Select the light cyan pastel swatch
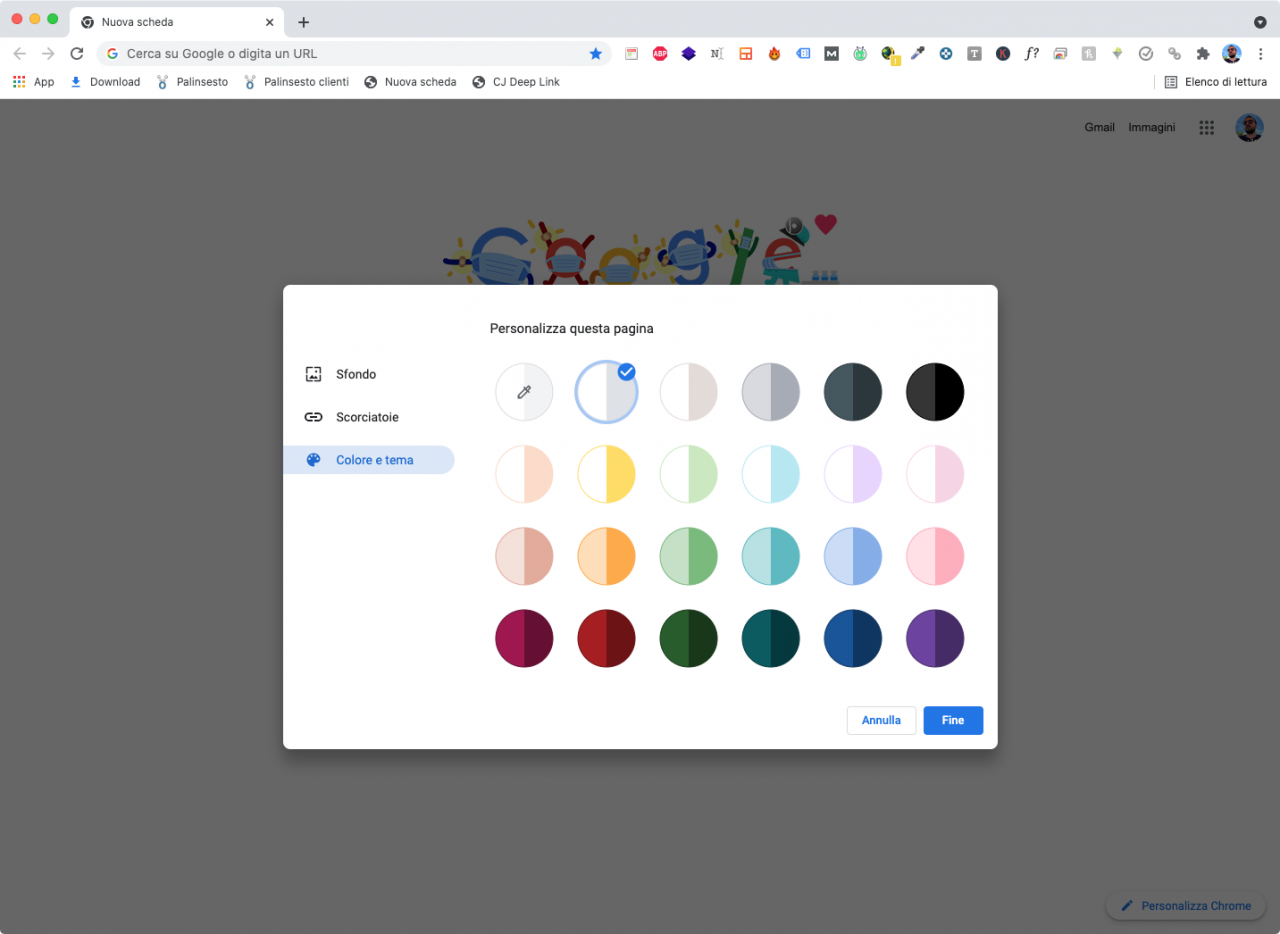 point(770,474)
